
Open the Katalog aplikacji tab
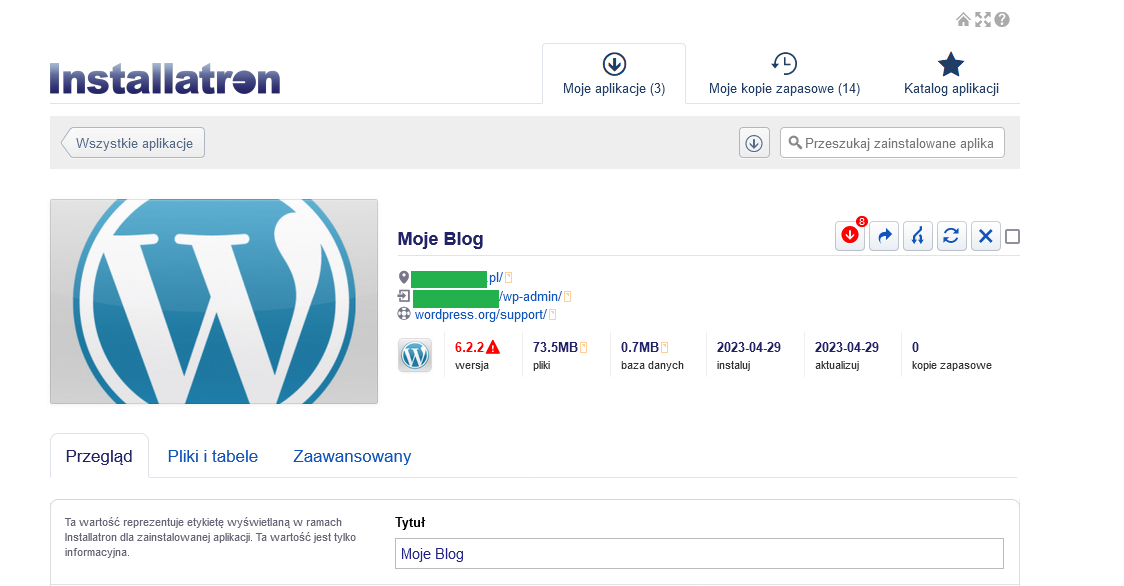[x=951, y=75]
